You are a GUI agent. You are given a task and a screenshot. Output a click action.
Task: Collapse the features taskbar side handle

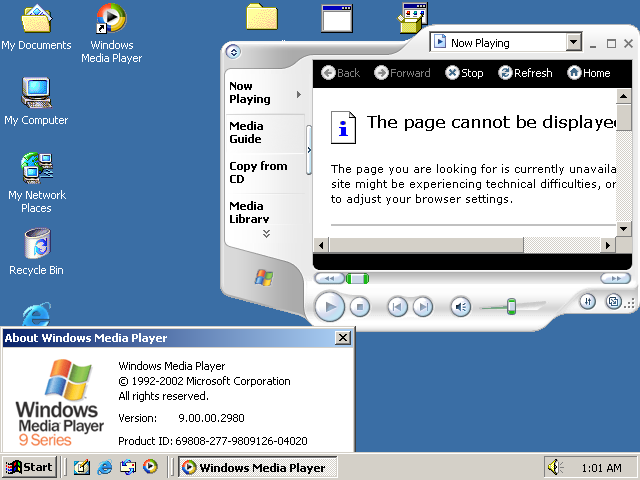click(x=309, y=150)
